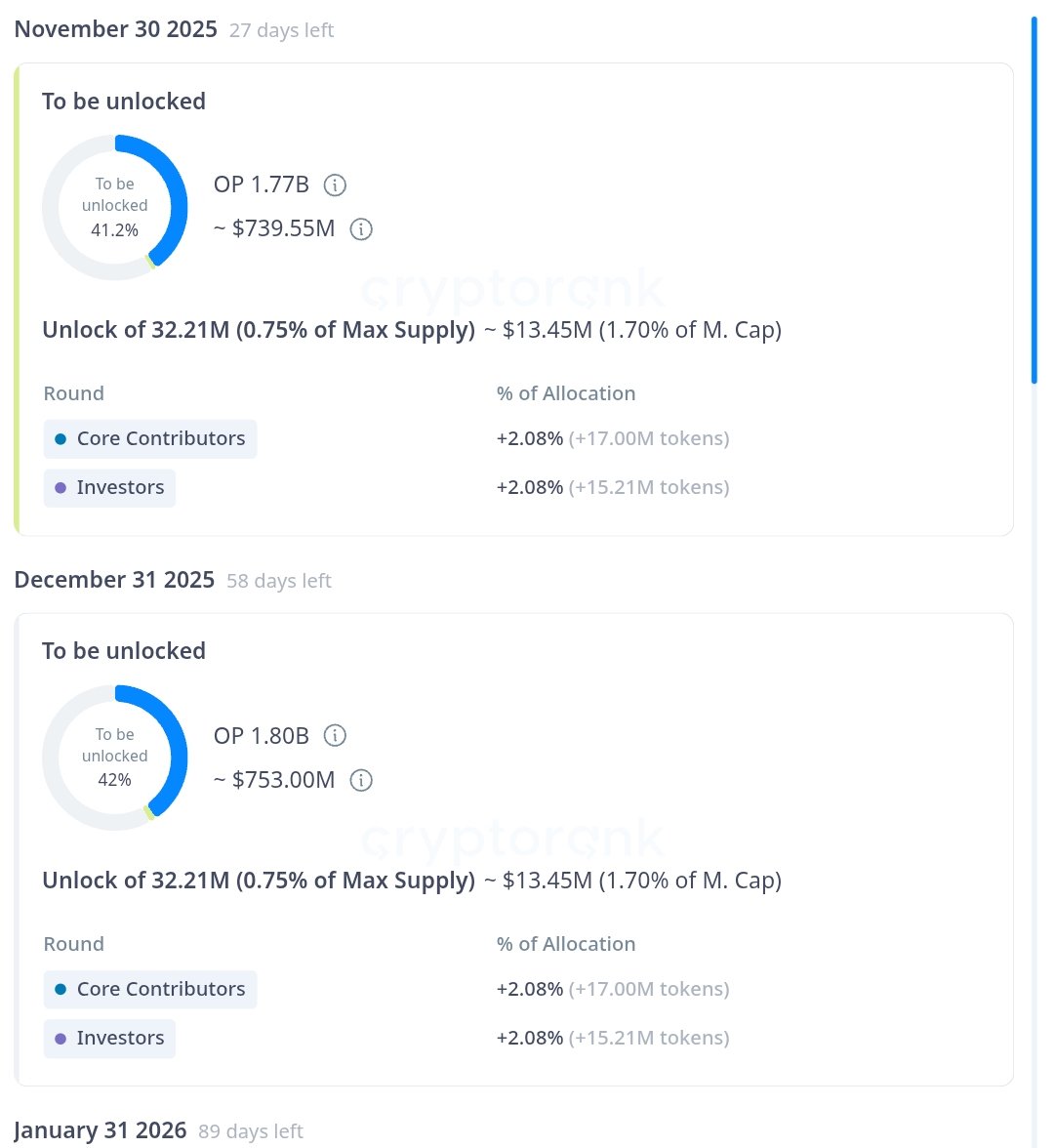Screen dimensions: 1054x1148
Task: Click the January 31 2026 date heading
Action: pyautogui.click(x=101, y=1130)
